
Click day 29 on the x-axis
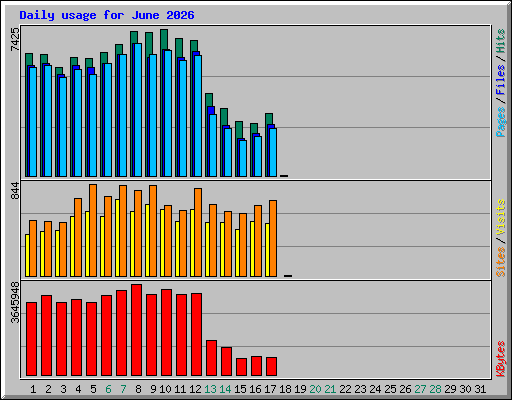pyautogui.click(x=450, y=389)
